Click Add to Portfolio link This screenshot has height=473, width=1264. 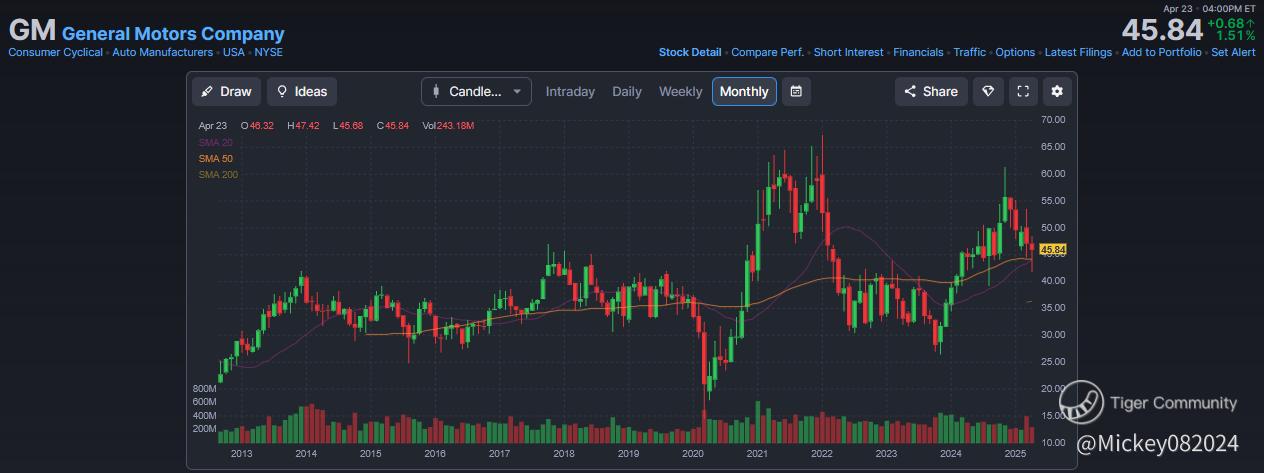(x=1162, y=52)
